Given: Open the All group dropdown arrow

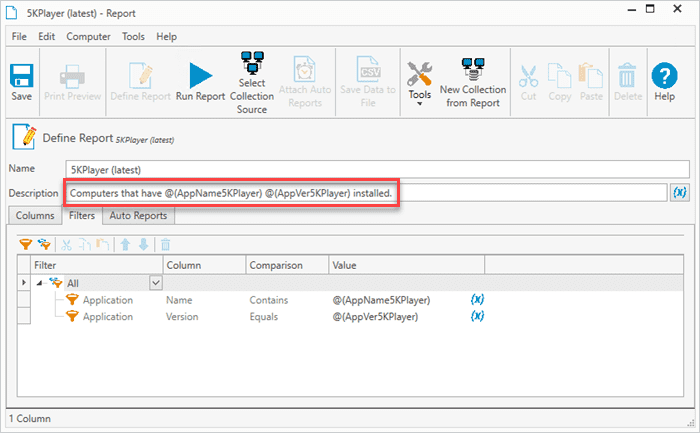Looking at the screenshot, I should 156,283.
